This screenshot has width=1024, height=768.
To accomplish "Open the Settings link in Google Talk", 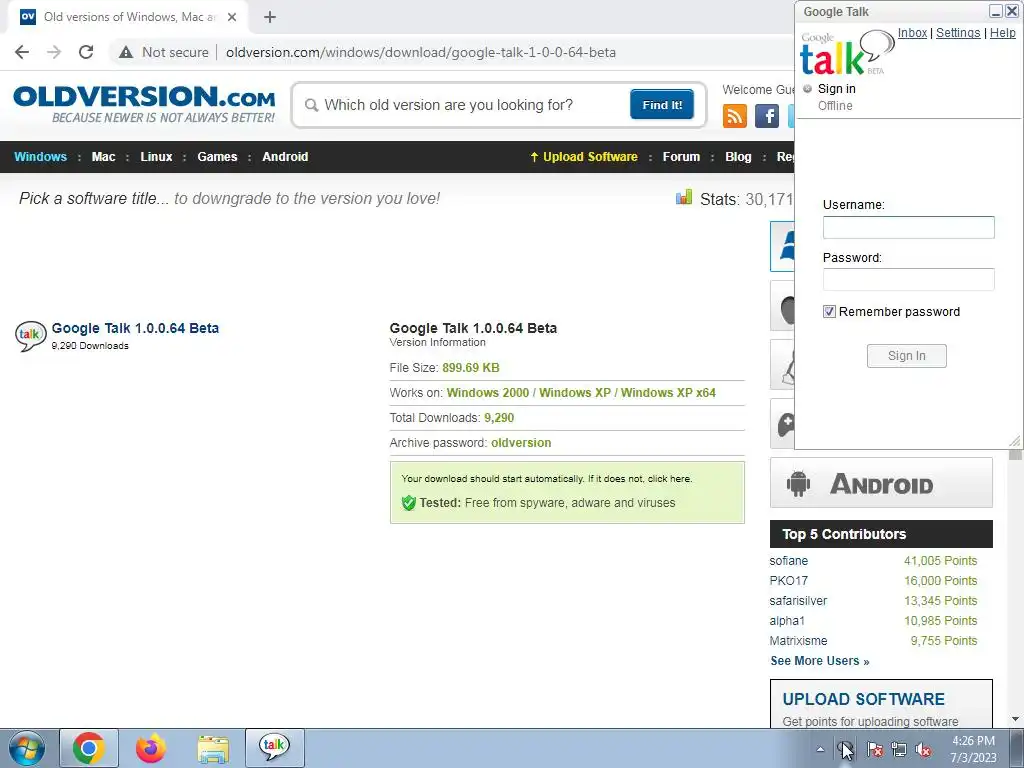I will 958,33.
